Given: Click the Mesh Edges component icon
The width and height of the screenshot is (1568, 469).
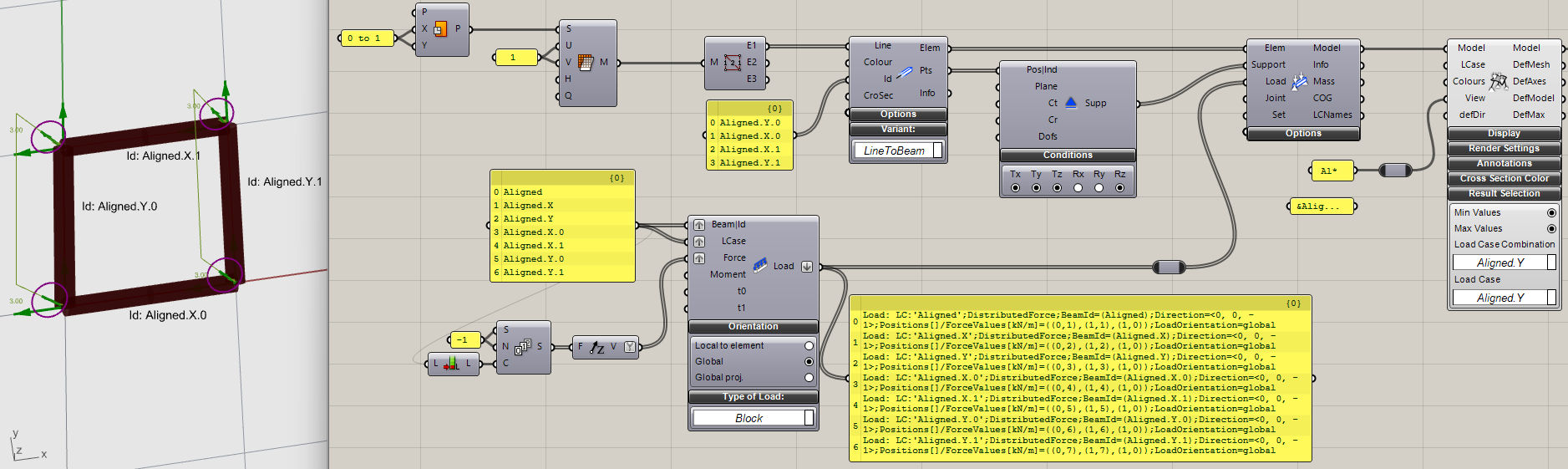Looking at the screenshot, I should [x=733, y=63].
